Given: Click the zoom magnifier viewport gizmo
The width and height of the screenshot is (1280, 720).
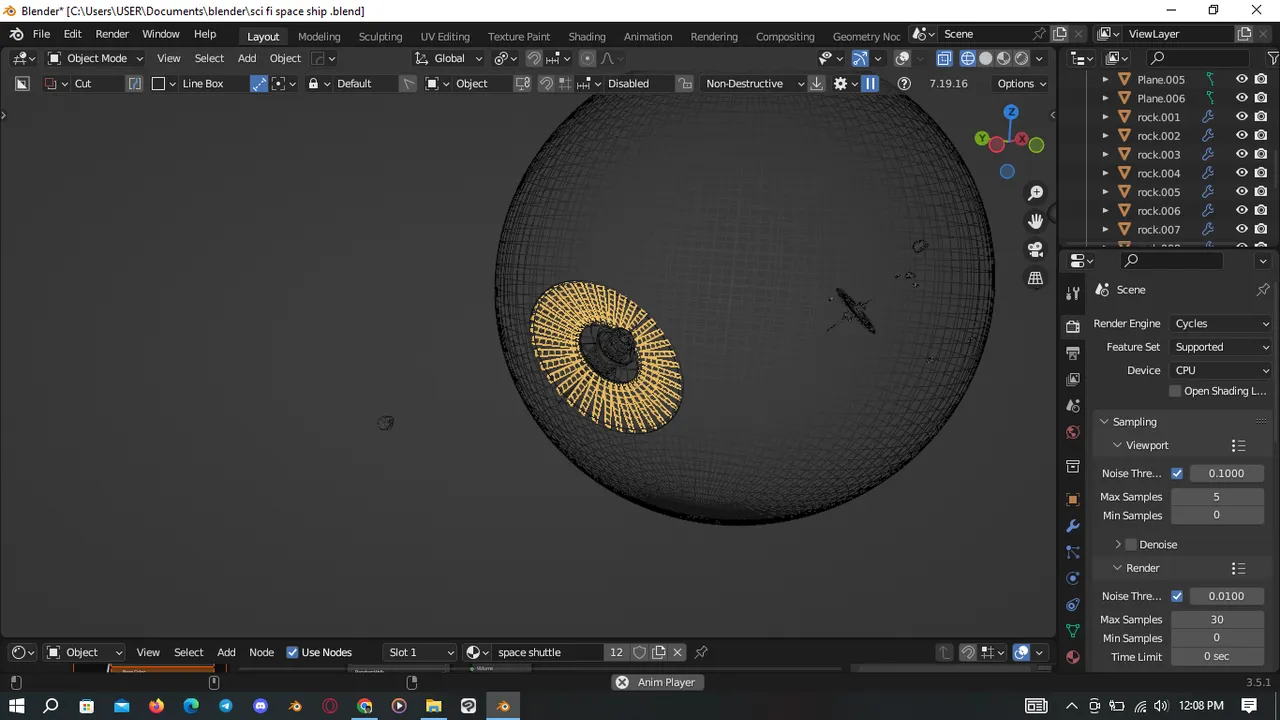Looking at the screenshot, I should 1036,192.
